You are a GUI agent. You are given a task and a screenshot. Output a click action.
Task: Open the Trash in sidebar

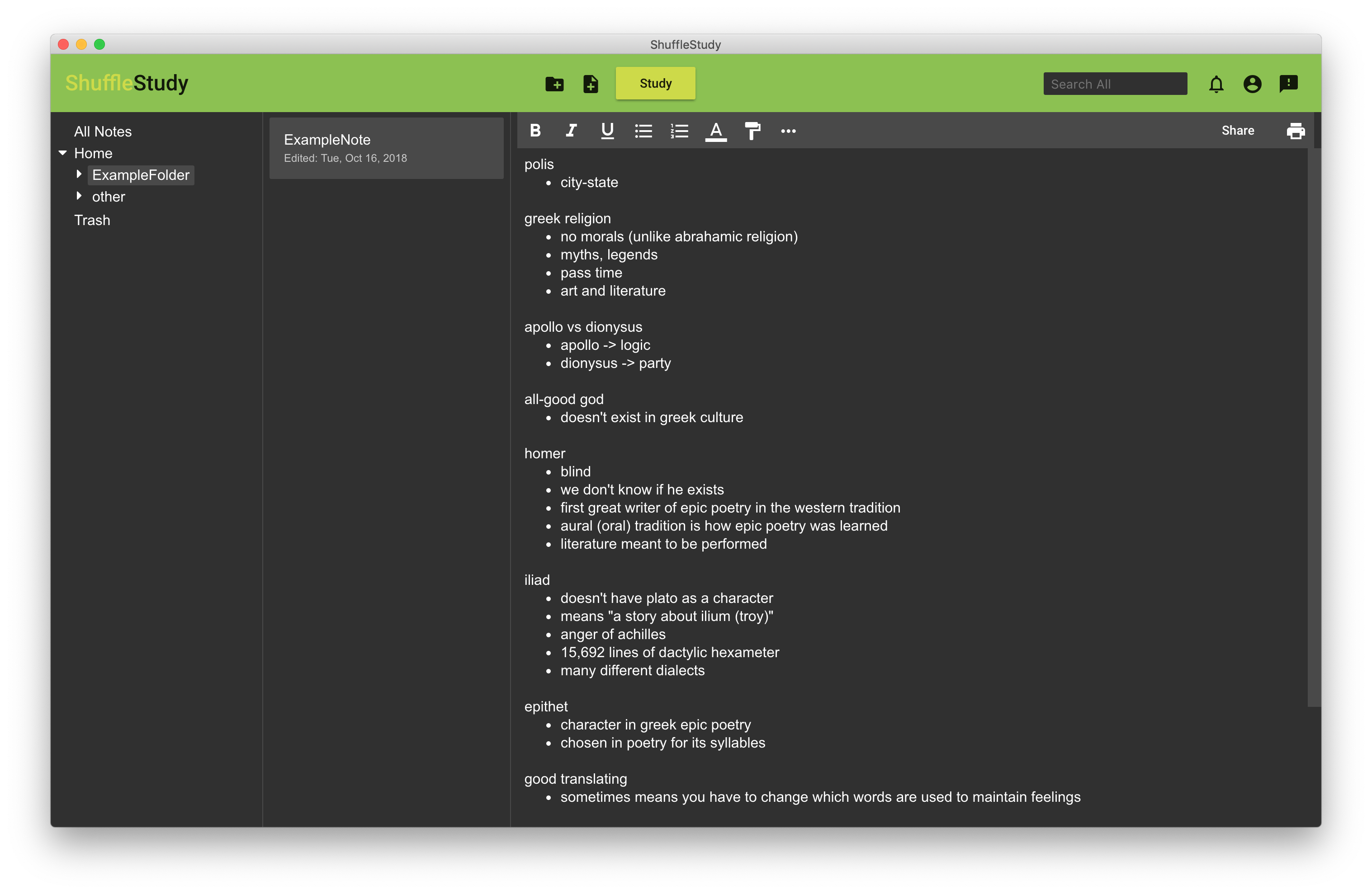click(92, 220)
